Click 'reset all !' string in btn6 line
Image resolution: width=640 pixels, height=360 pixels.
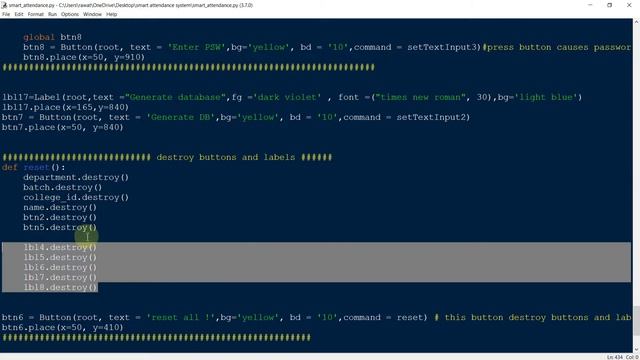pos(181,318)
